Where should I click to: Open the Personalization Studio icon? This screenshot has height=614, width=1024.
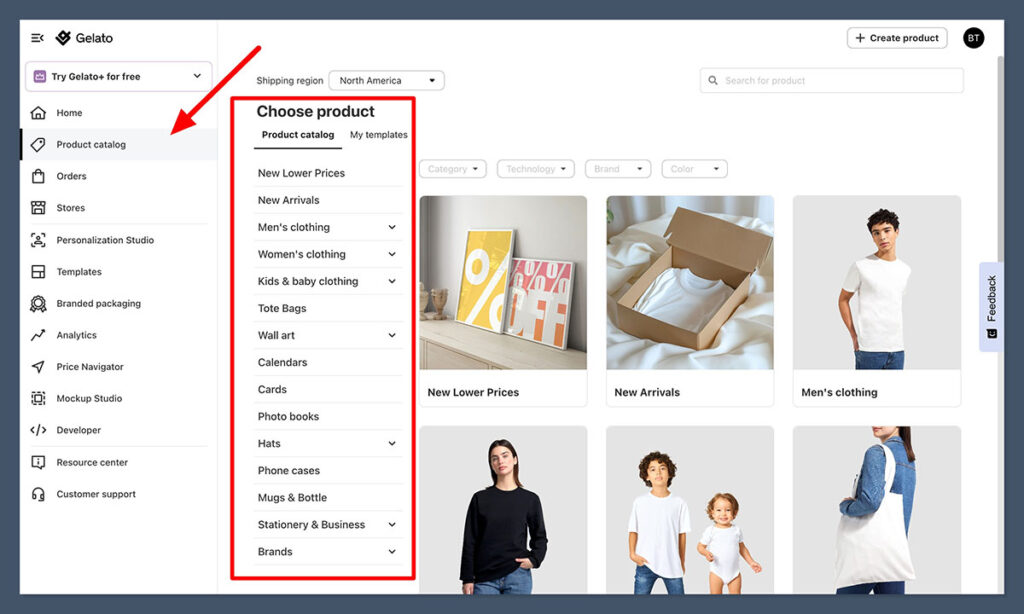(x=38, y=240)
